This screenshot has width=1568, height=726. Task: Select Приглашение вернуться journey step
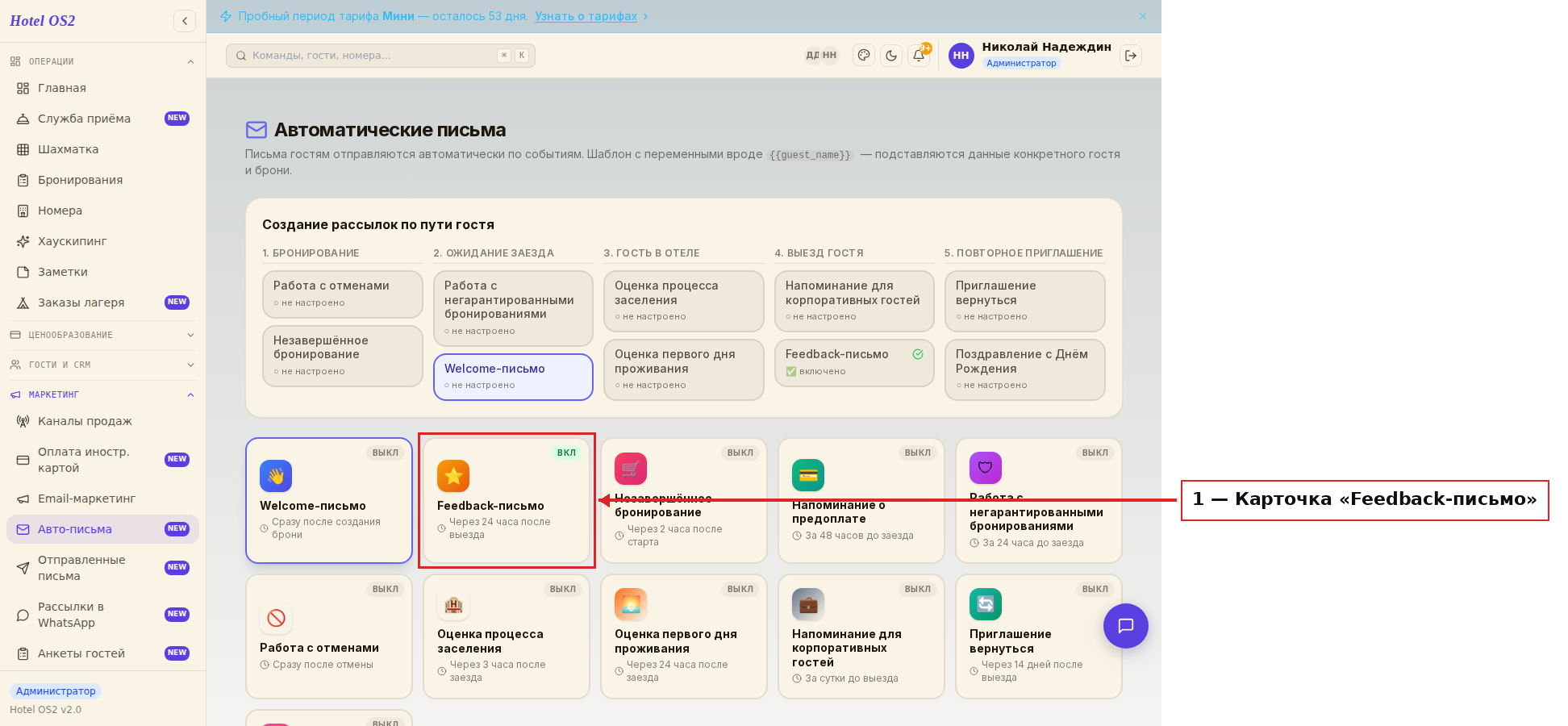coord(1024,301)
